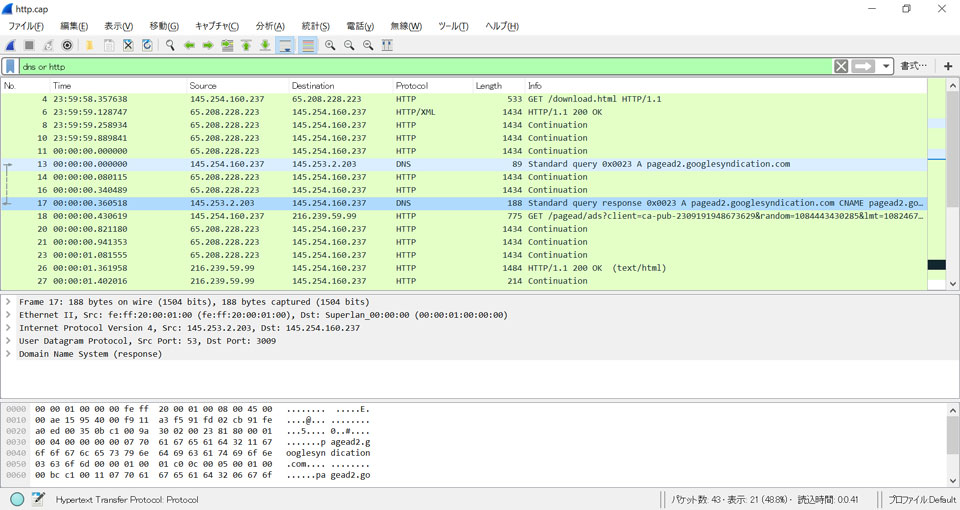Expand the User Datagram Protocol row
Viewport: 960px width, 510px height.
tap(9, 340)
